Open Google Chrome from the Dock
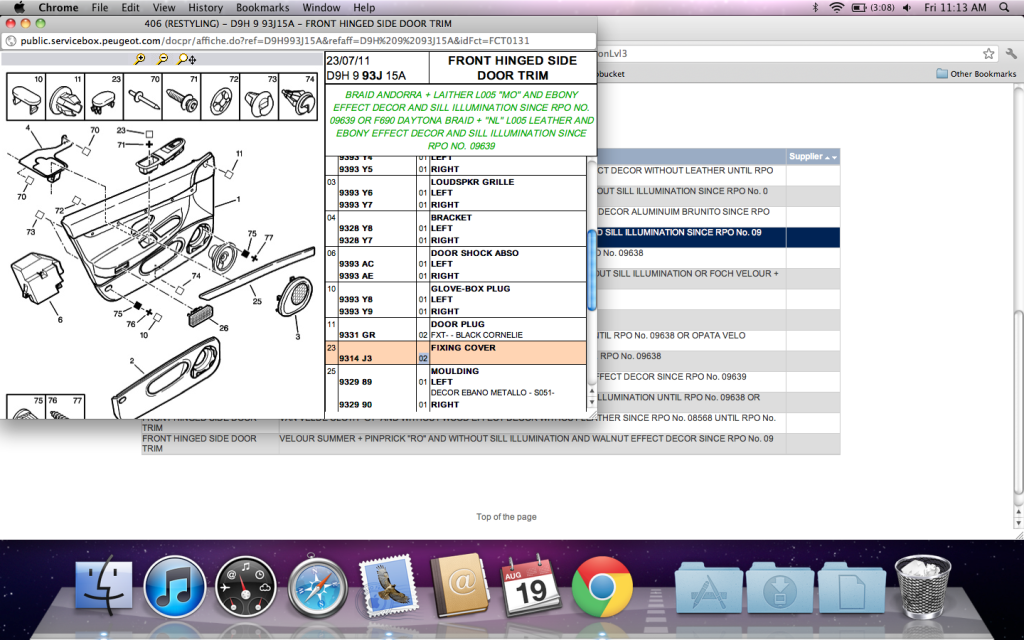This screenshot has width=1024, height=640. (x=602, y=586)
